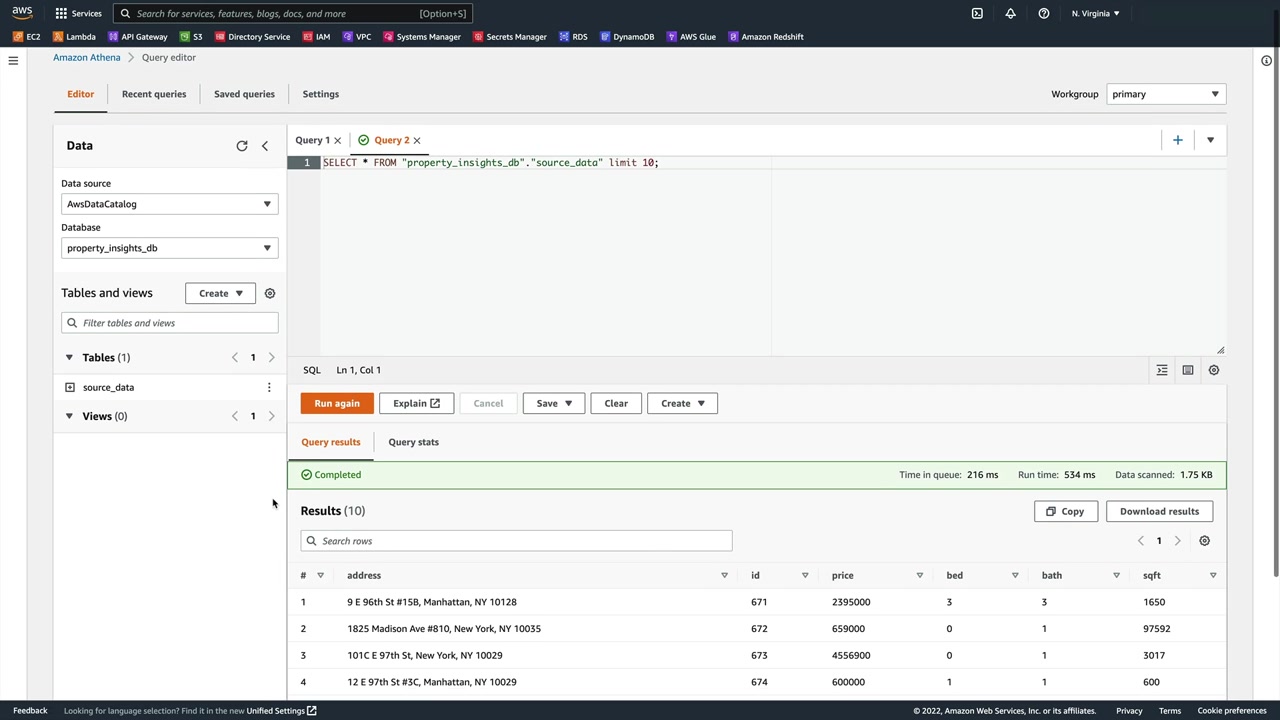Image resolution: width=1280 pixels, height=720 pixels.
Task: Open the source_data three-dot actions menu
Action: tap(268, 387)
